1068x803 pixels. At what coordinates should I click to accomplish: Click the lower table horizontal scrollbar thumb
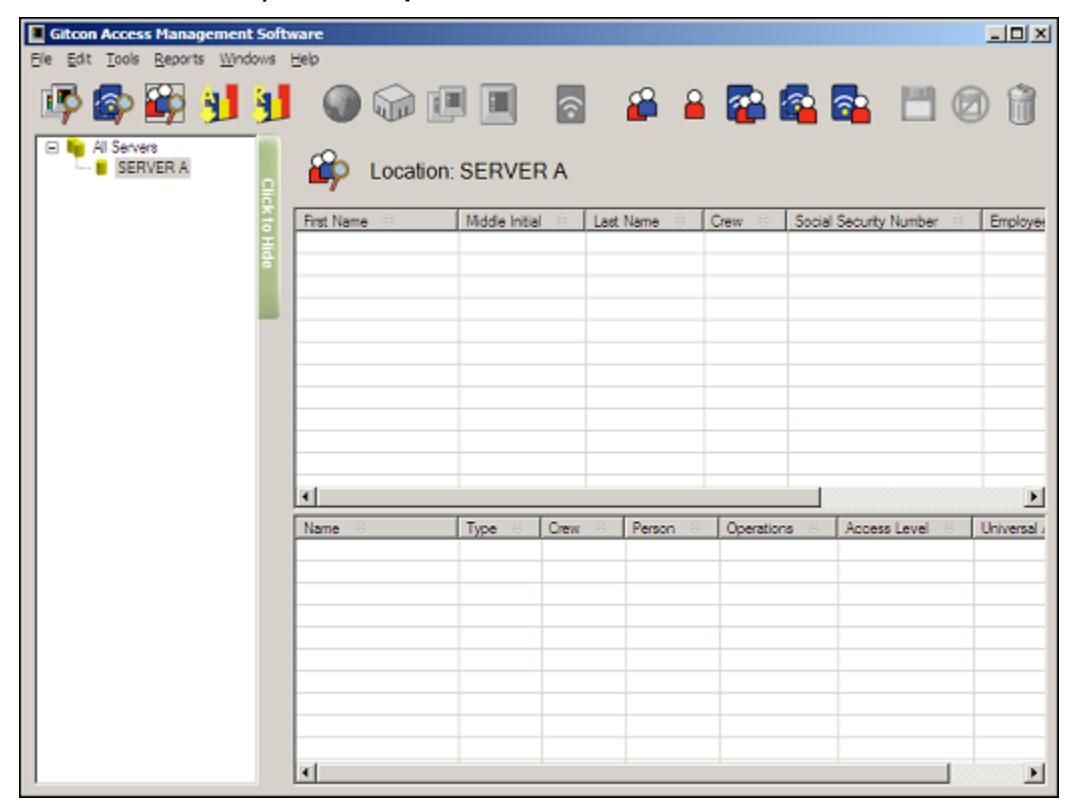tap(633, 772)
